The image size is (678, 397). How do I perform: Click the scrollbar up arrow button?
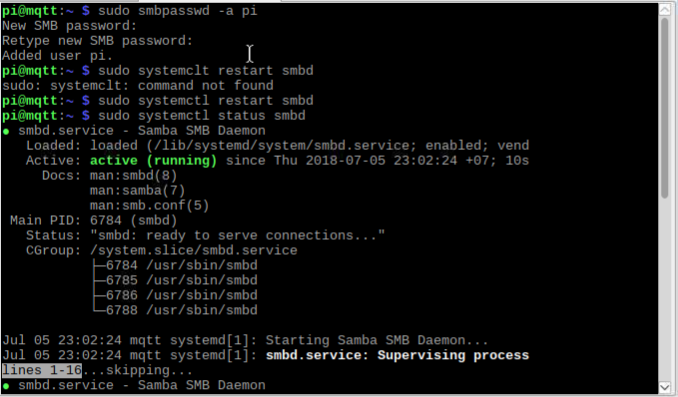click(665, 9)
